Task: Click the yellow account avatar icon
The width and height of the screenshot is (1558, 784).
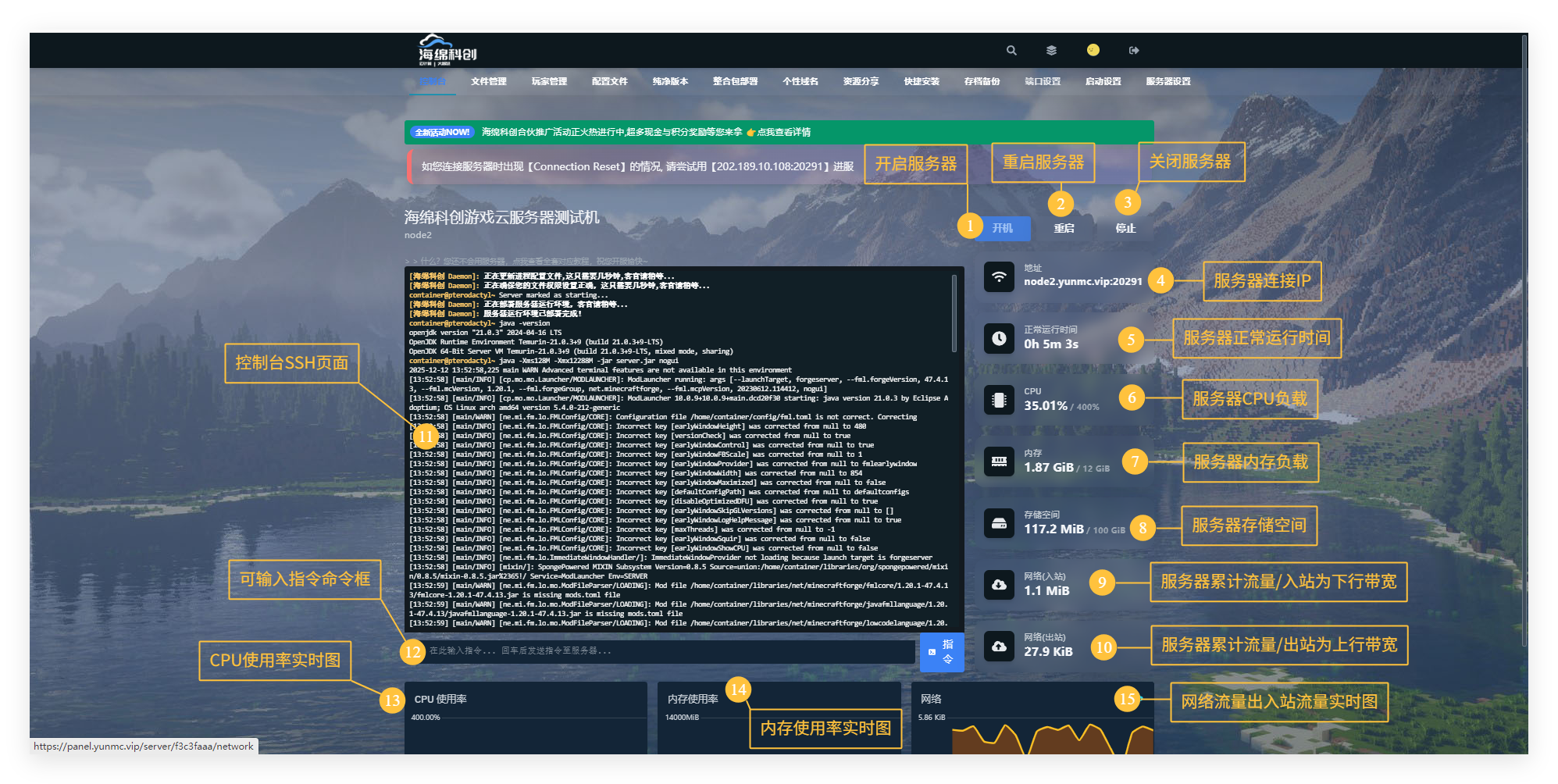Action: [1093, 50]
